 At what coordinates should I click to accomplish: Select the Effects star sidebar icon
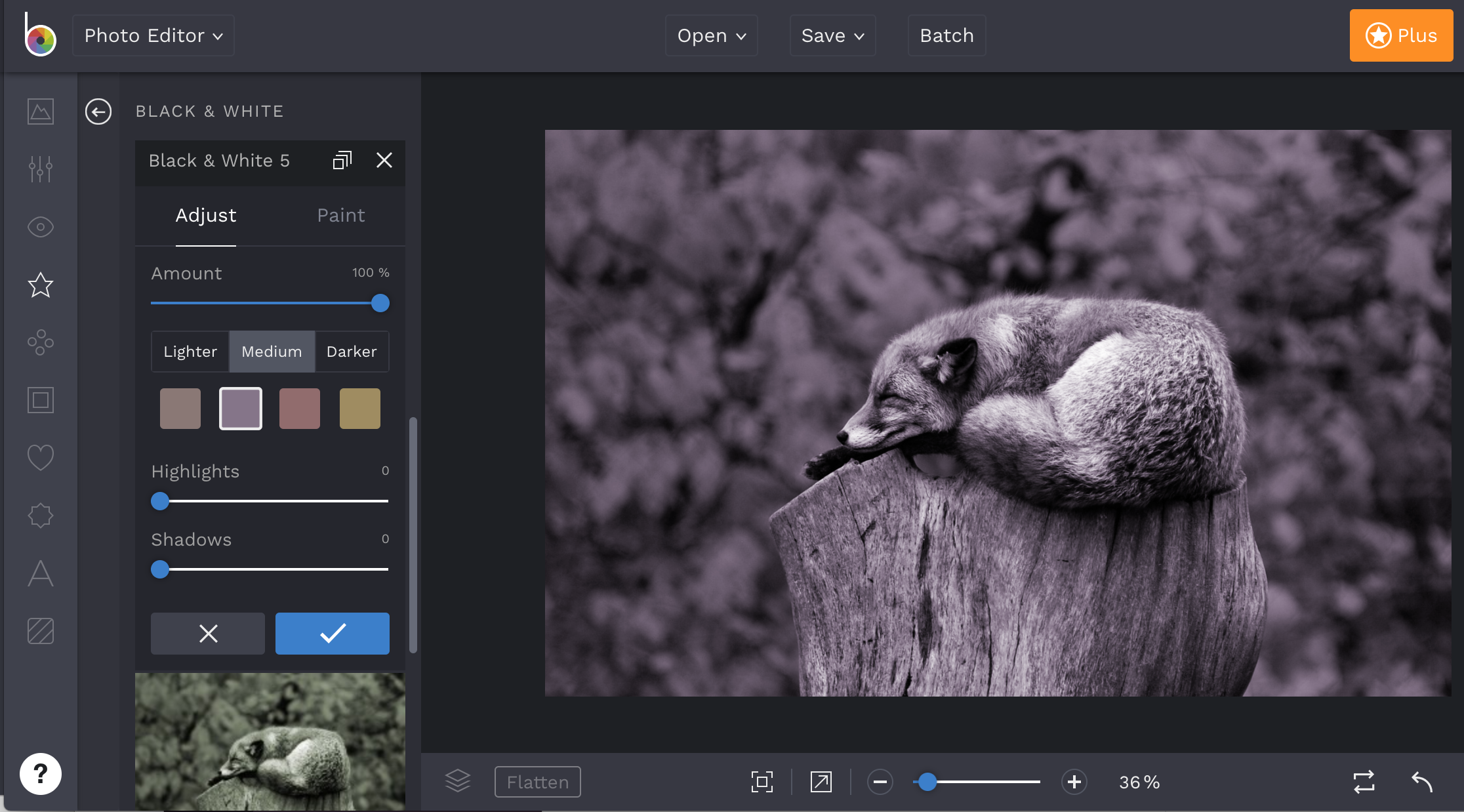pos(41,285)
